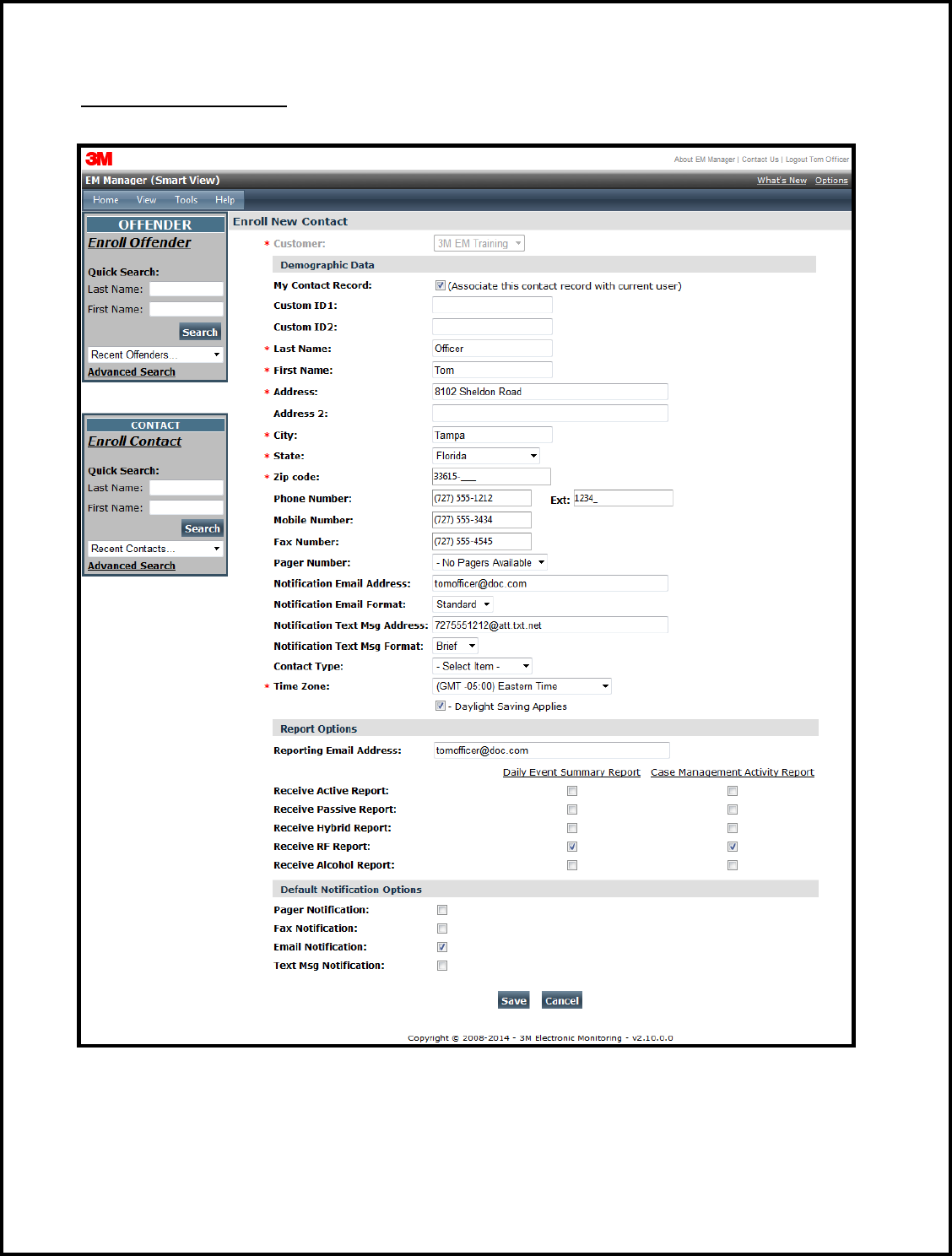Toggle the My Contact Record checkbox

click(x=441, y=286)
